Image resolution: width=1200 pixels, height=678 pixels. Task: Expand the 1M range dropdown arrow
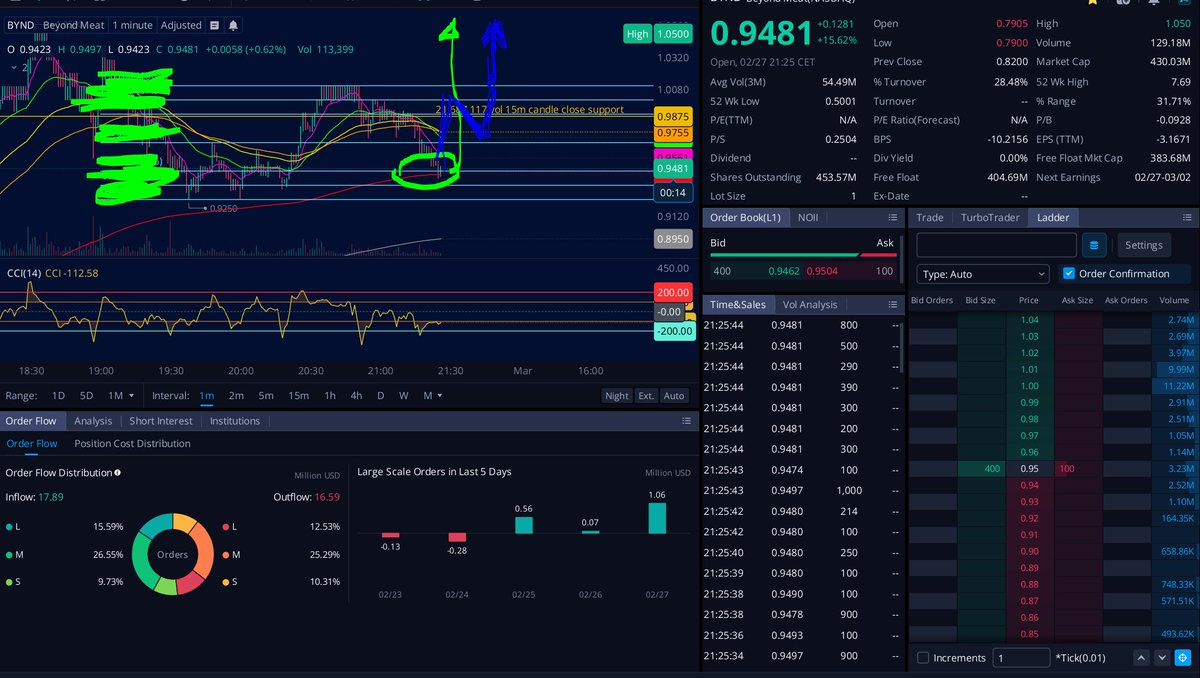[131, 396]
